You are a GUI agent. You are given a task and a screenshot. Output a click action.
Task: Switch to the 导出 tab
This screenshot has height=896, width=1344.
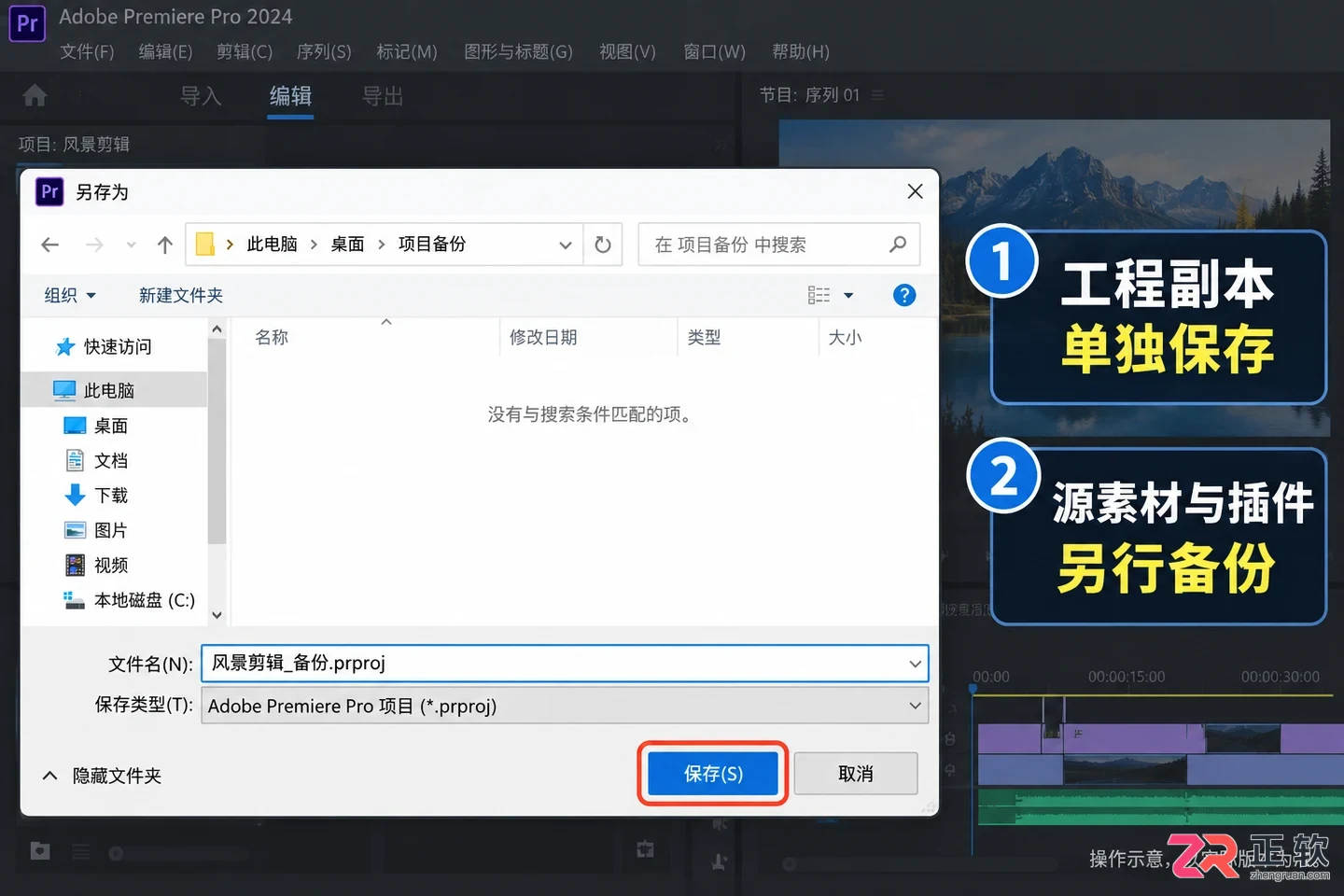383,96
